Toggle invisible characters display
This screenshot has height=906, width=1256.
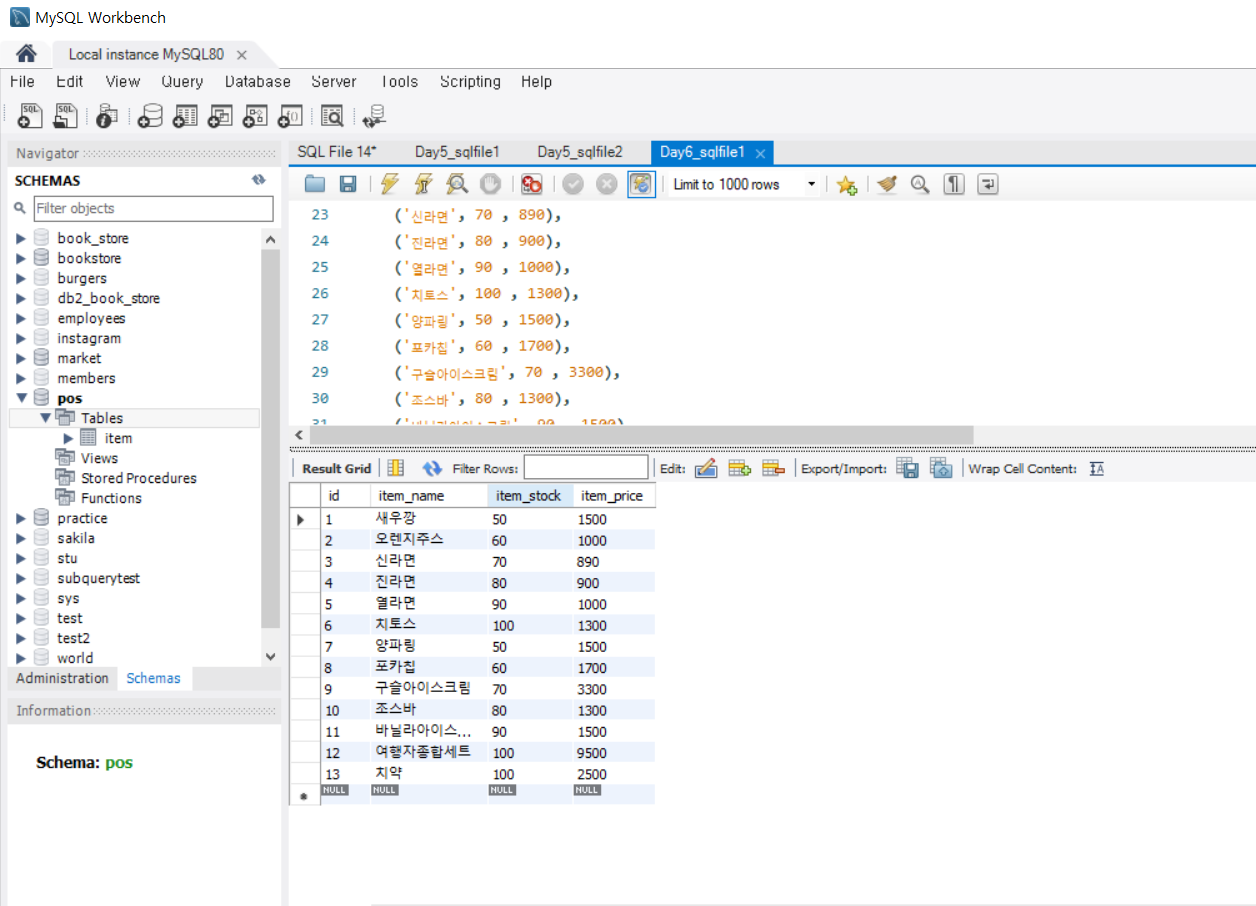[x=954, y=184]
